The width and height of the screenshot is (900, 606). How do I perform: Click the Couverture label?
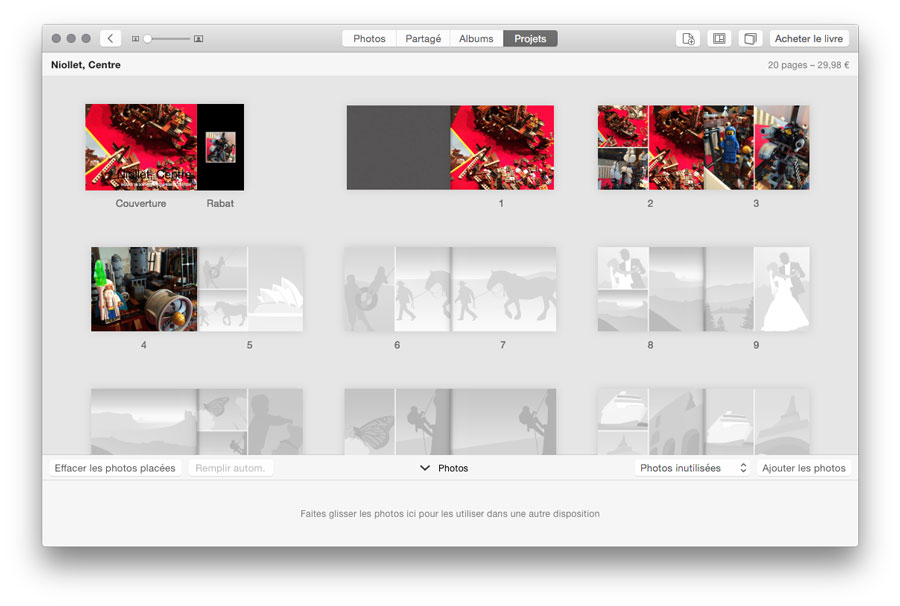(x=141, y=203)
